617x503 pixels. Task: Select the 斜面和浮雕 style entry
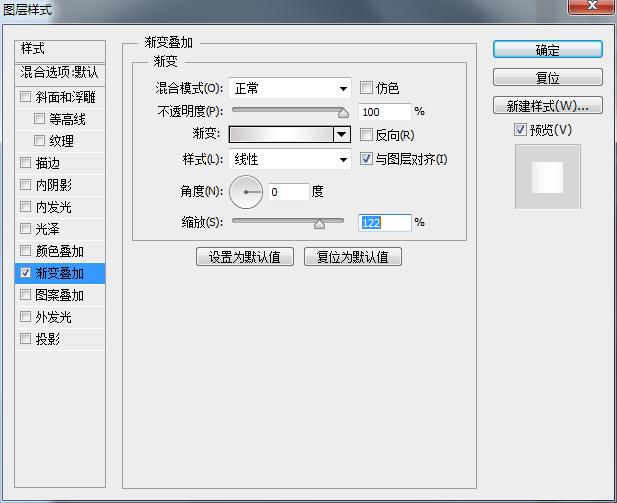point(60,97)
